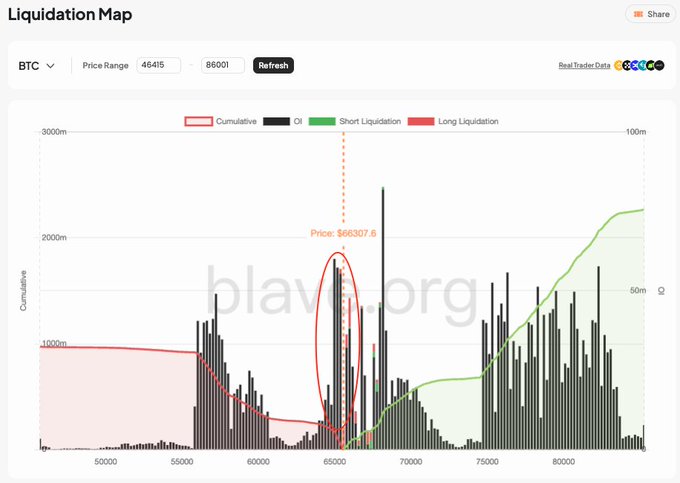Screen dimensions: 680x483
Task: Click the 50000 x-axis label
Action: (105, 462)
